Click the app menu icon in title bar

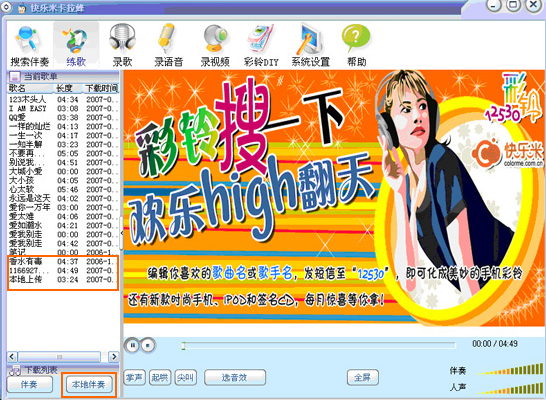tap(6, 7)
